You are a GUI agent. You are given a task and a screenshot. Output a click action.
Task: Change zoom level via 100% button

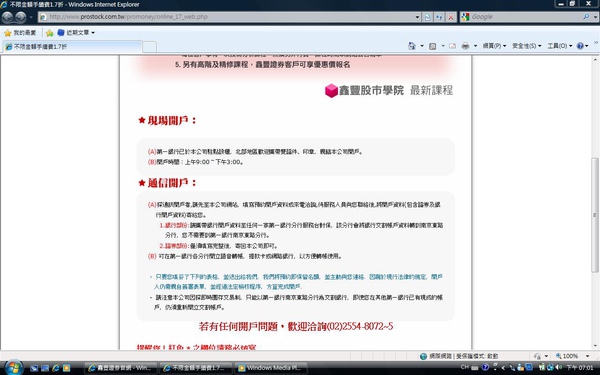(567, 356)
